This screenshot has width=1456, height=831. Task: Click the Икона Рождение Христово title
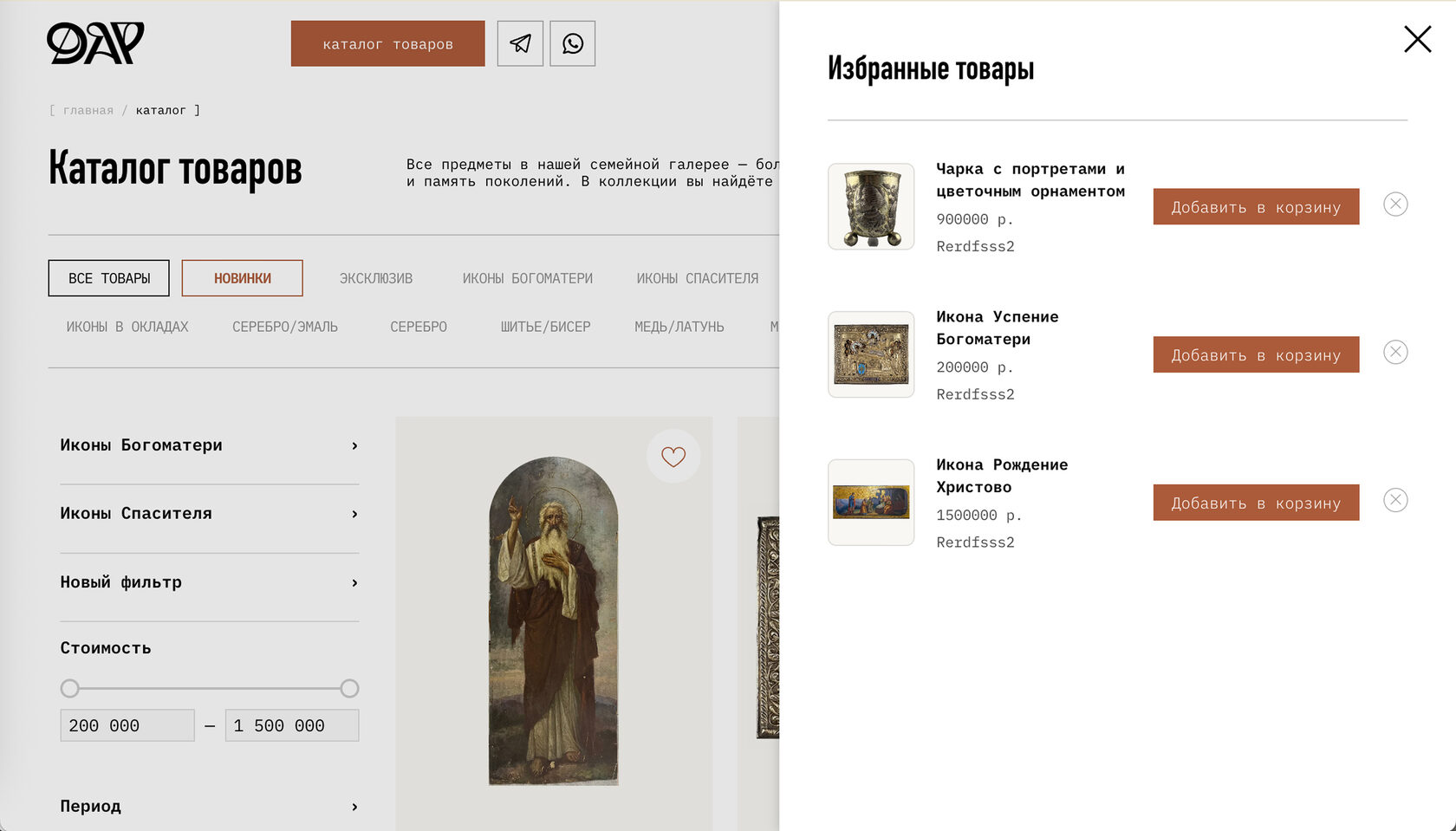pyautogui.click(x=1002, y=477)
